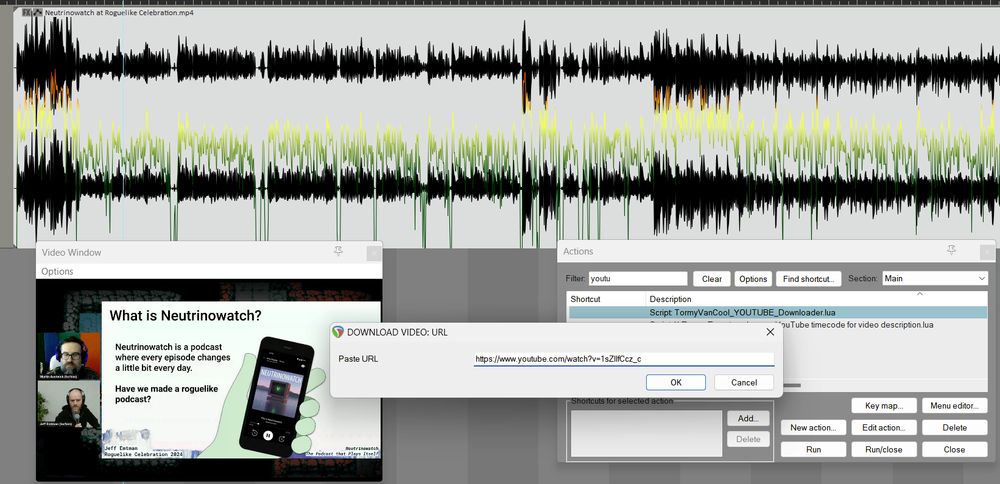Viewport: 1000px width, 484px height.
Task: Pin the Actions window
Action: pos(951,251)
